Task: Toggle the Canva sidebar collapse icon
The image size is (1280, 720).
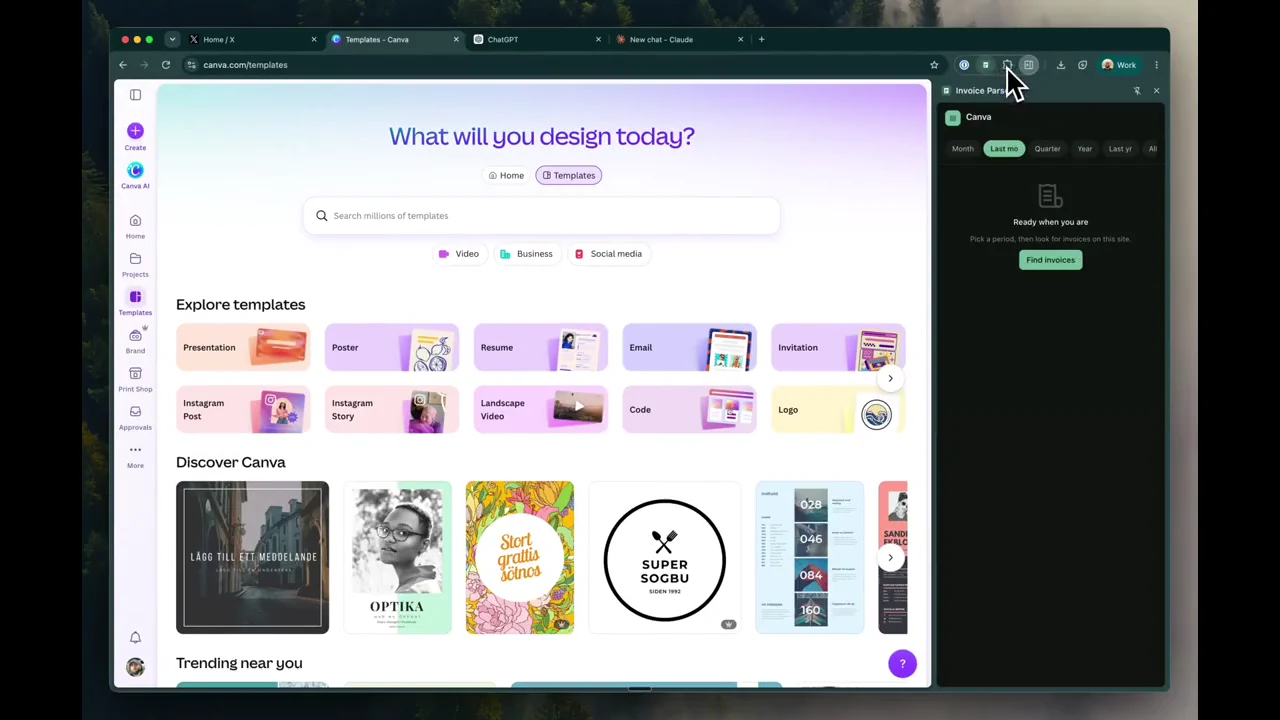Action: [x=135, y=95]
